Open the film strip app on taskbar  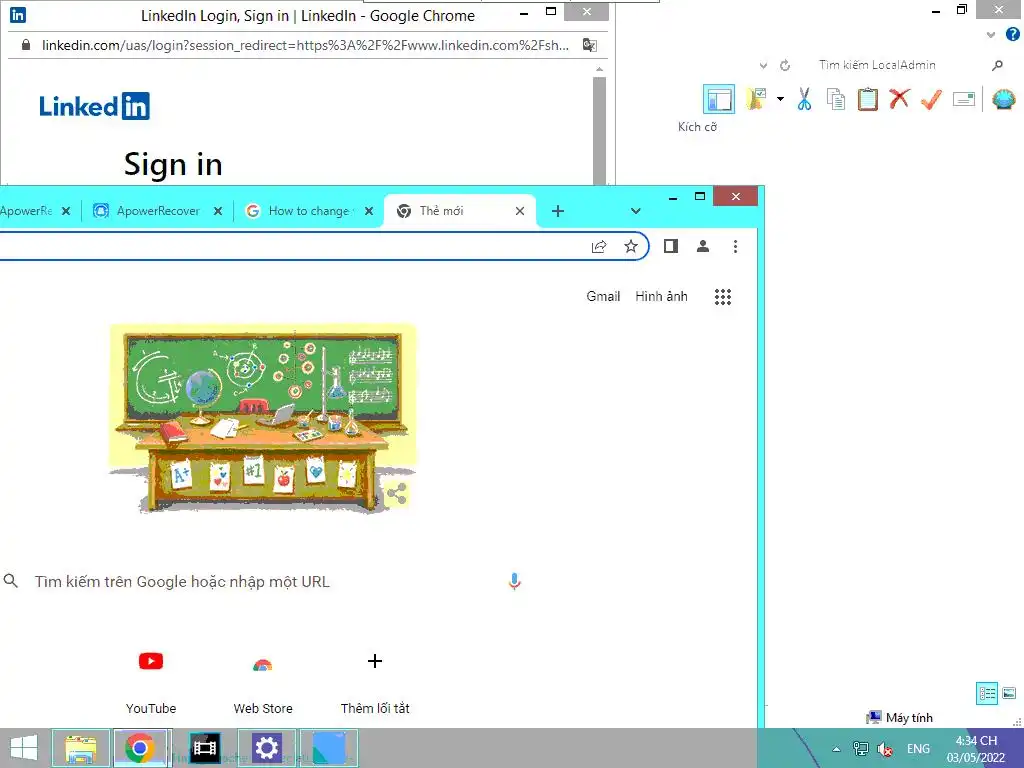(204, 748)
